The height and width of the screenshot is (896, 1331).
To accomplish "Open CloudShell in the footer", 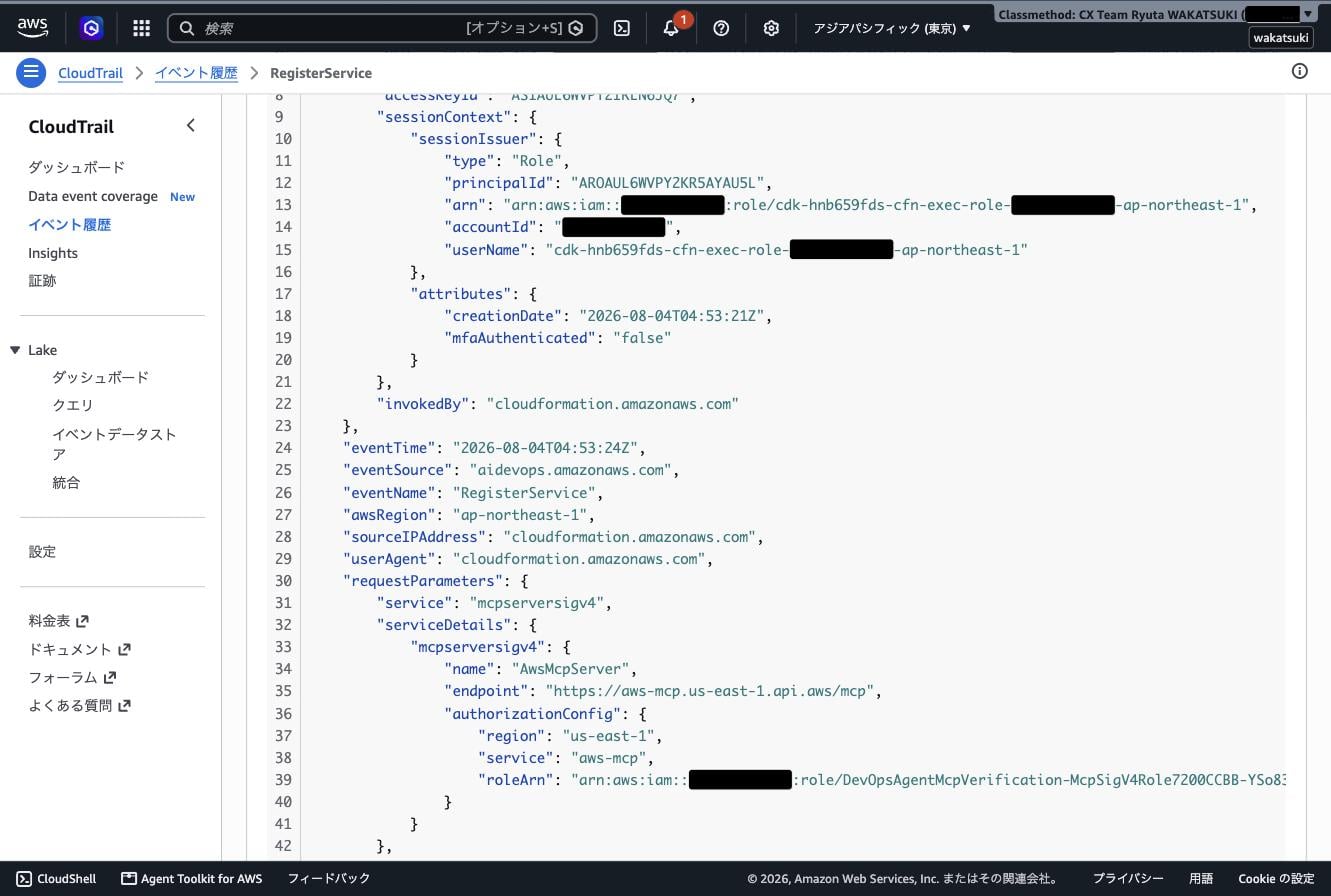I will pos(56,878).
